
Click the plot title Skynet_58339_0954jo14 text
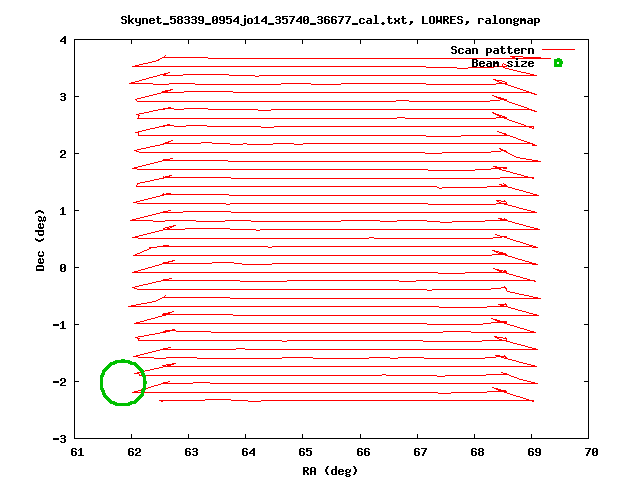[330, 20]
